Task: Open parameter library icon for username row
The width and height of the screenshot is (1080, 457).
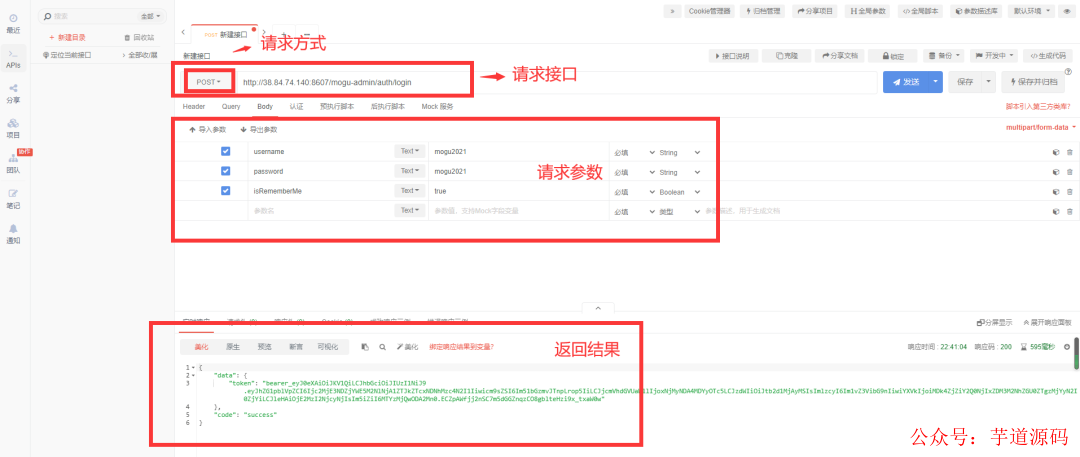Action: [x=1055, y=152]
